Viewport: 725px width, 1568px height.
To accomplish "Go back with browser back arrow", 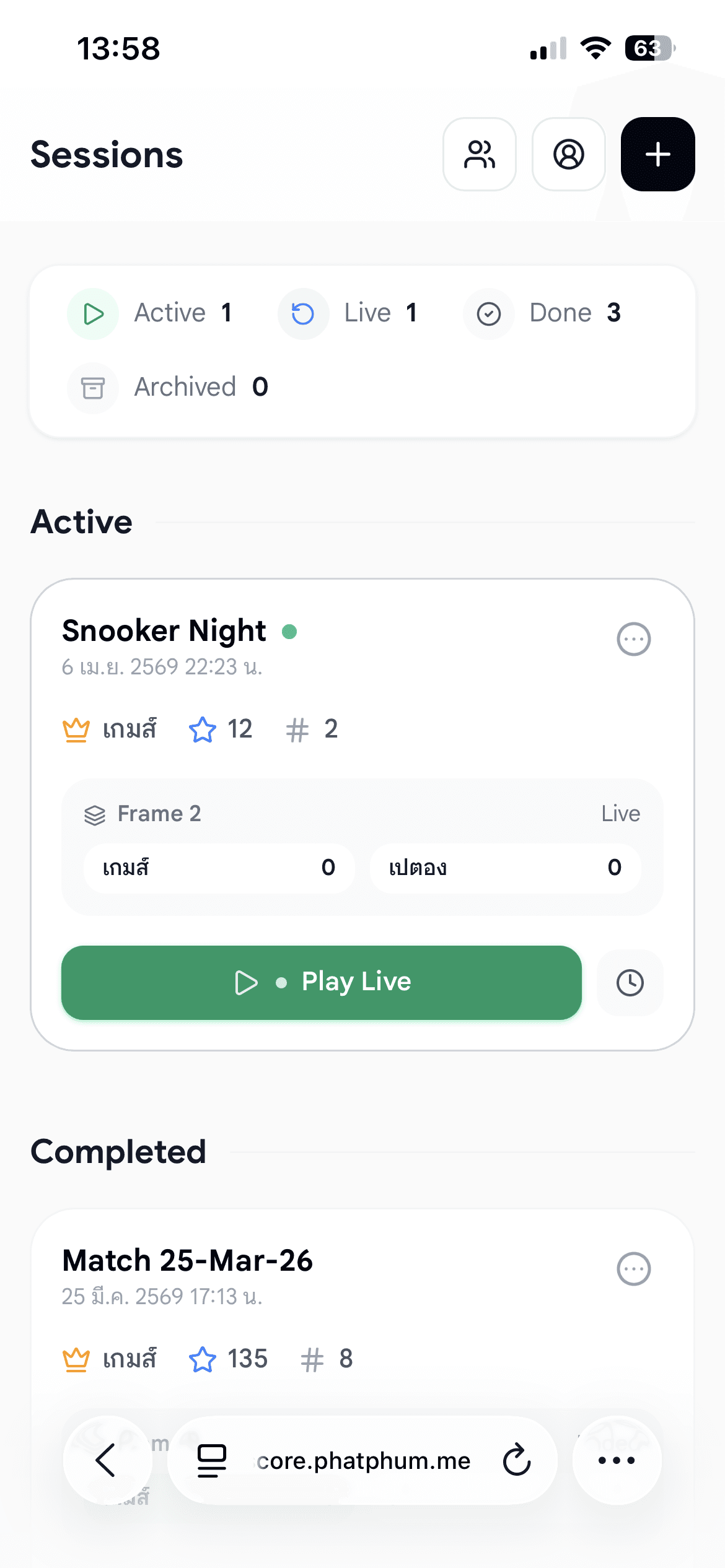I will click(107, 1460).
